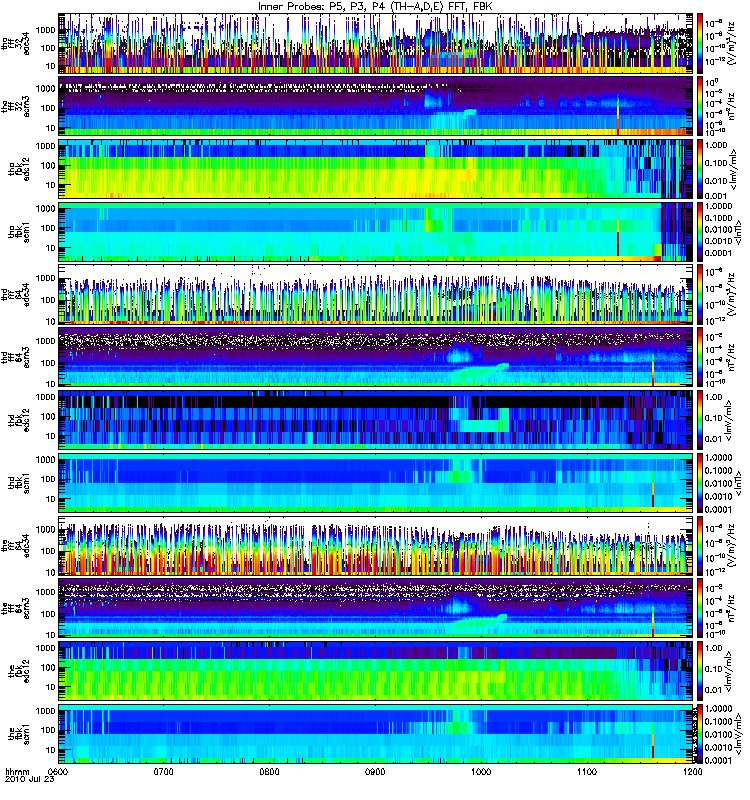Click the the fff 64 scm3 spectrogram panel
This screenshot has width=750, height=800.
375,608
